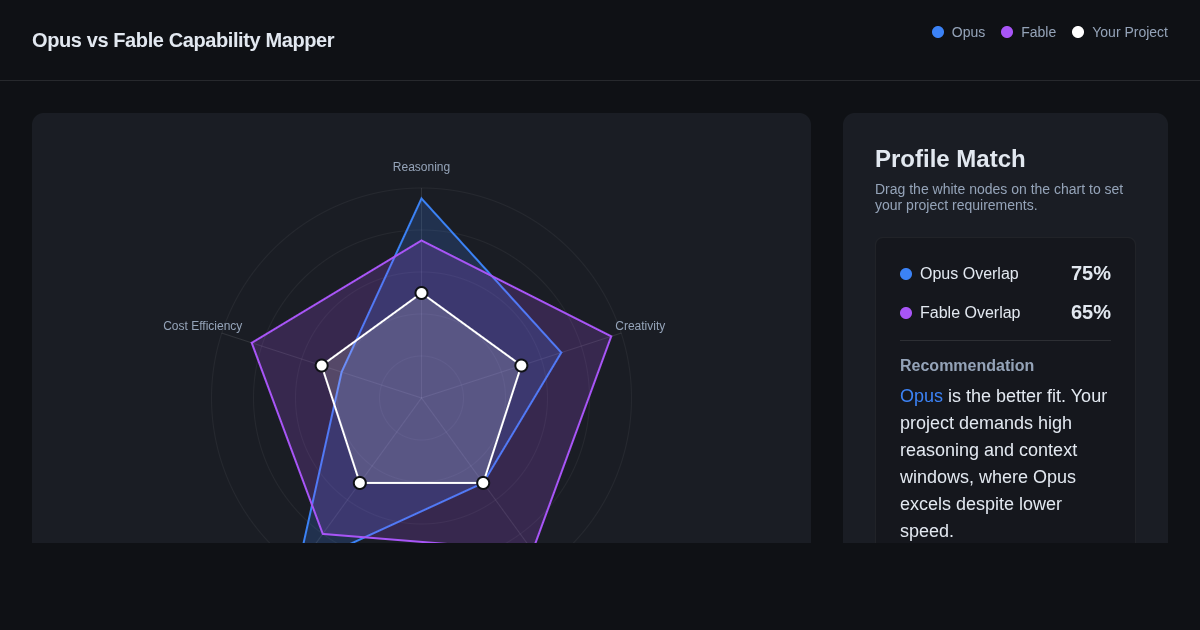1200x630 pixels.
Task: Click the 65% Fable overlap value
Action: point(1091,312)
